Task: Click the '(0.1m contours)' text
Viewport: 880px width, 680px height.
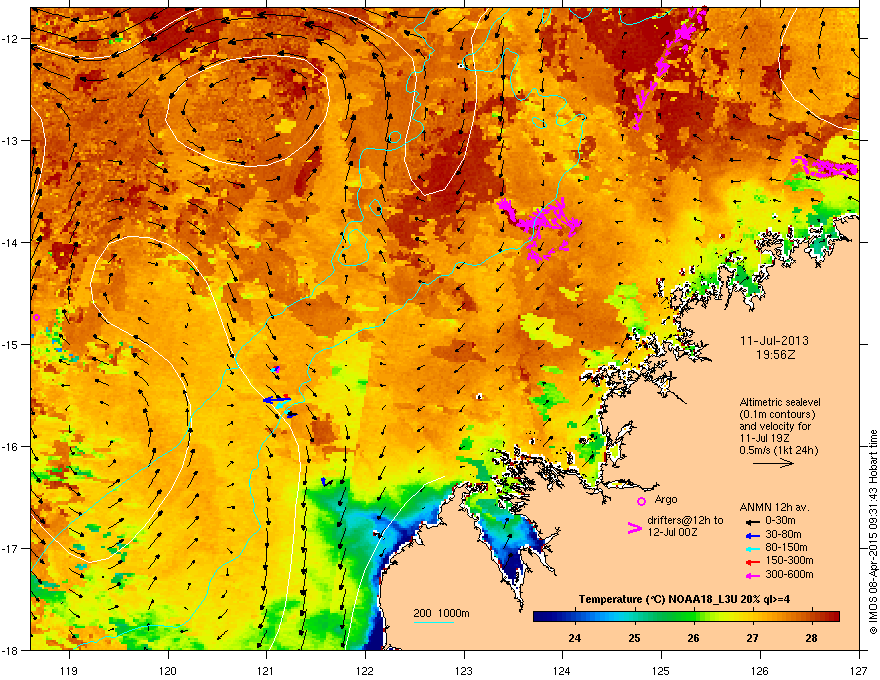Action: click(x=777, y=415)
